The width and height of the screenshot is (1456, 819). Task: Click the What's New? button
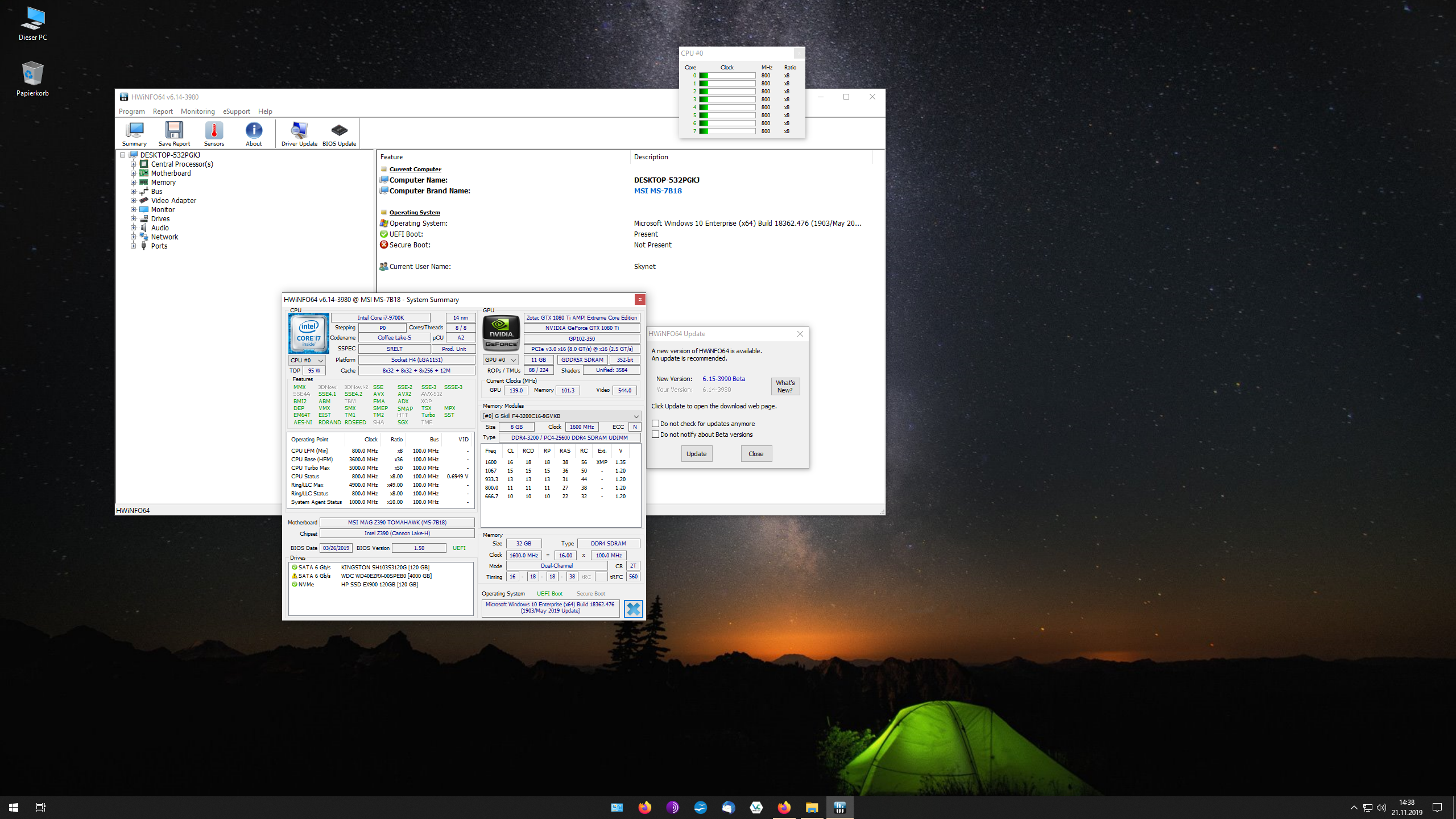tap(785, 386)
